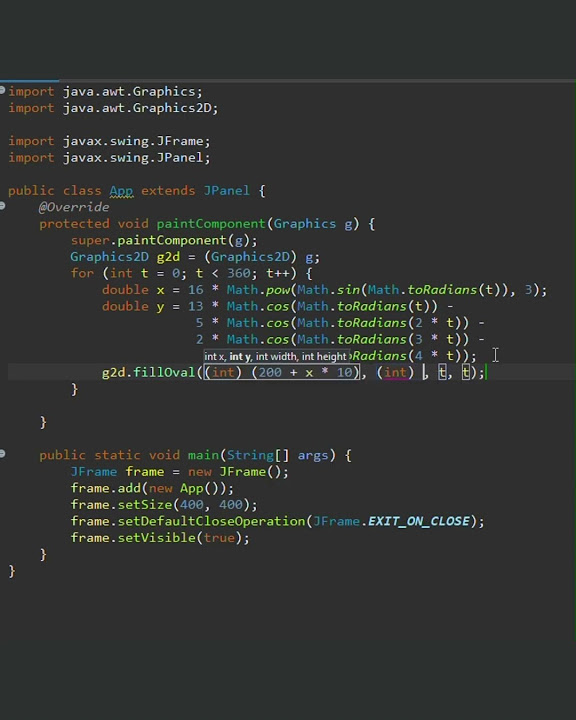
Task: Click the 't++' increment expression
Action: point(277,273)
